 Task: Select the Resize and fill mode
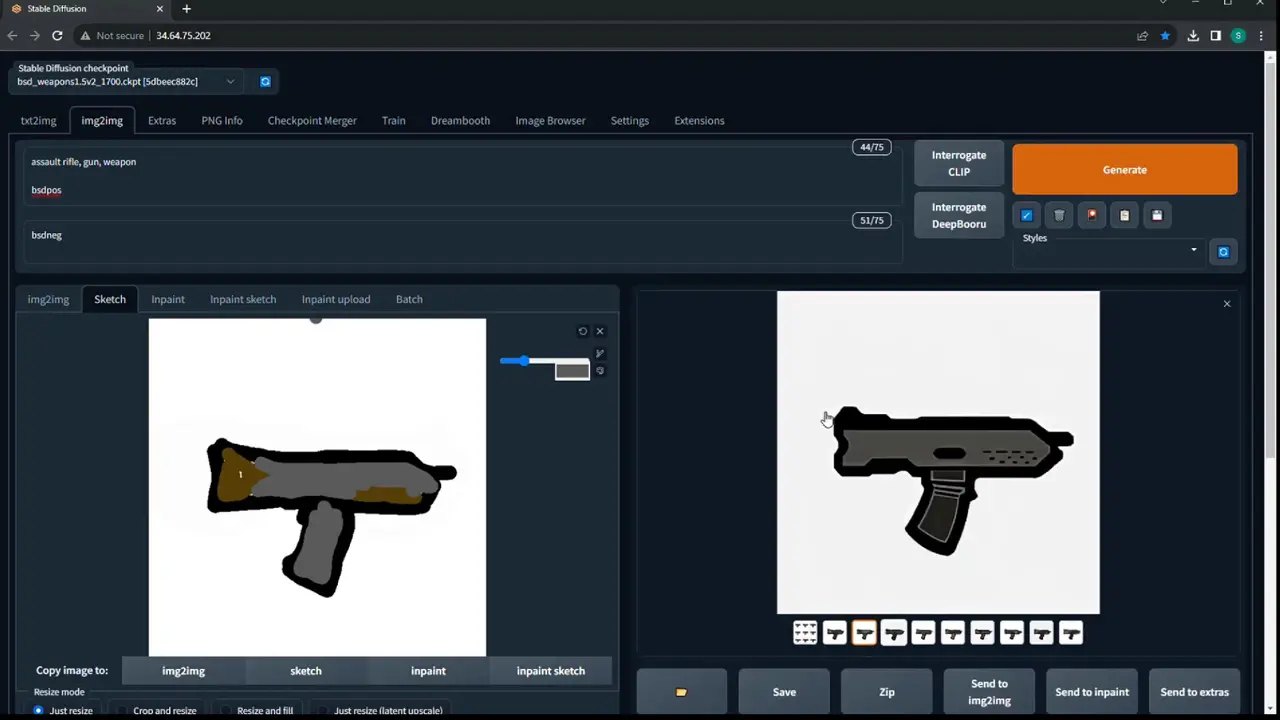[227, 710]
